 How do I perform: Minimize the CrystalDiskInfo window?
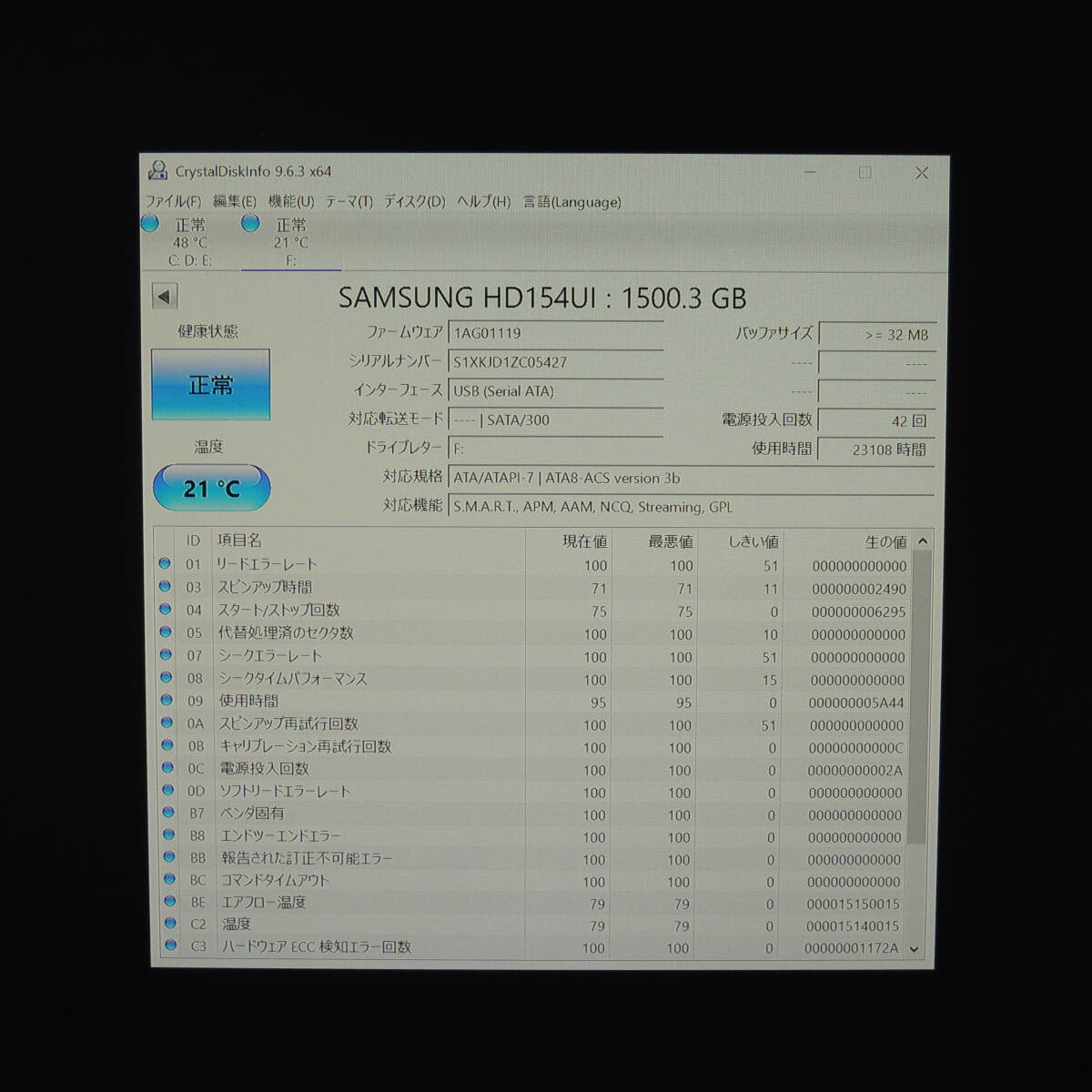[810, 172]
